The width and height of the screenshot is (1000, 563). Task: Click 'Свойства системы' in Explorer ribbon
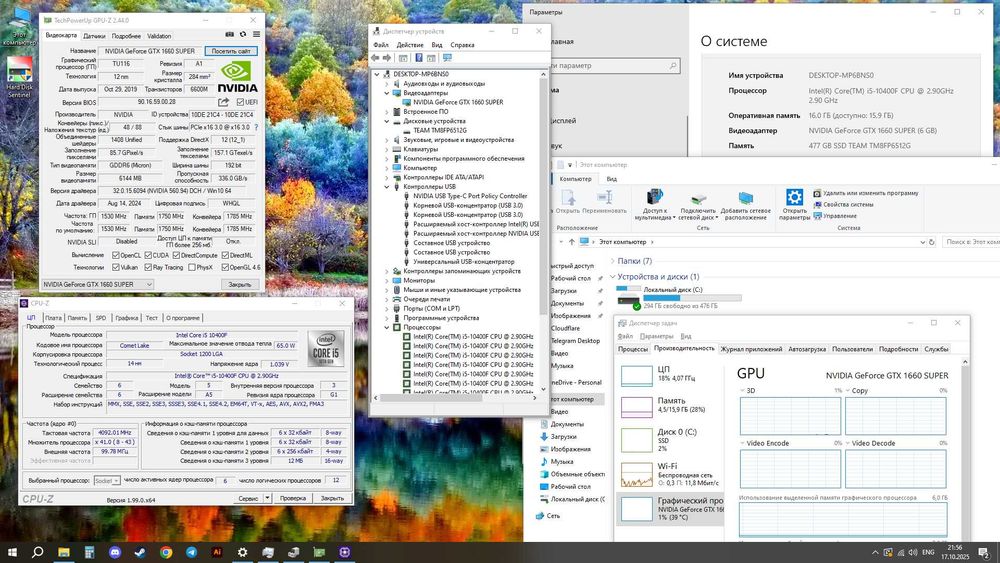843,205
